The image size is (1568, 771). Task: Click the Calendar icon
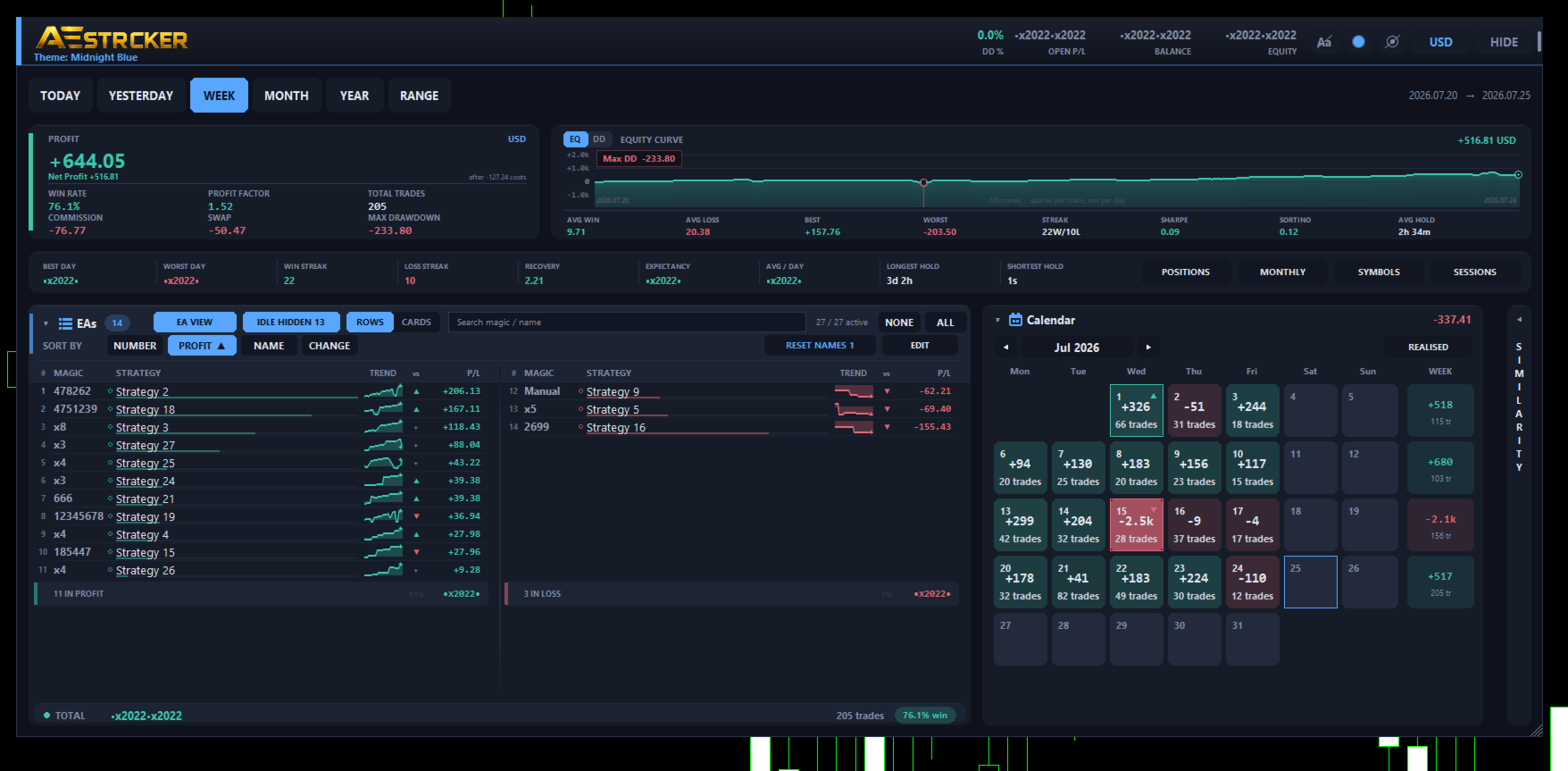coord(1015,320)
